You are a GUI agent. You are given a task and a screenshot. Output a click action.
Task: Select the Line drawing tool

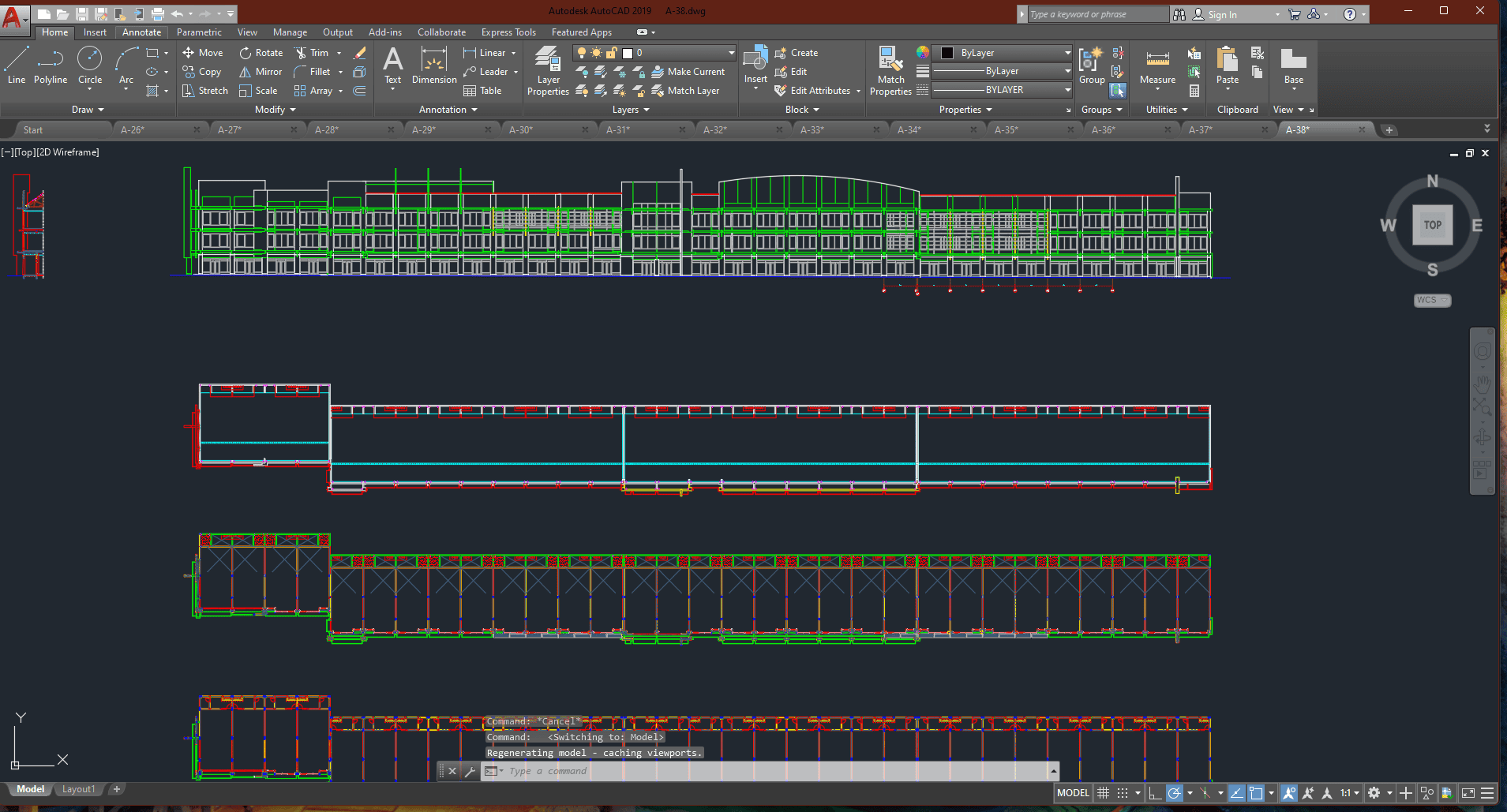tap(17, 65)
